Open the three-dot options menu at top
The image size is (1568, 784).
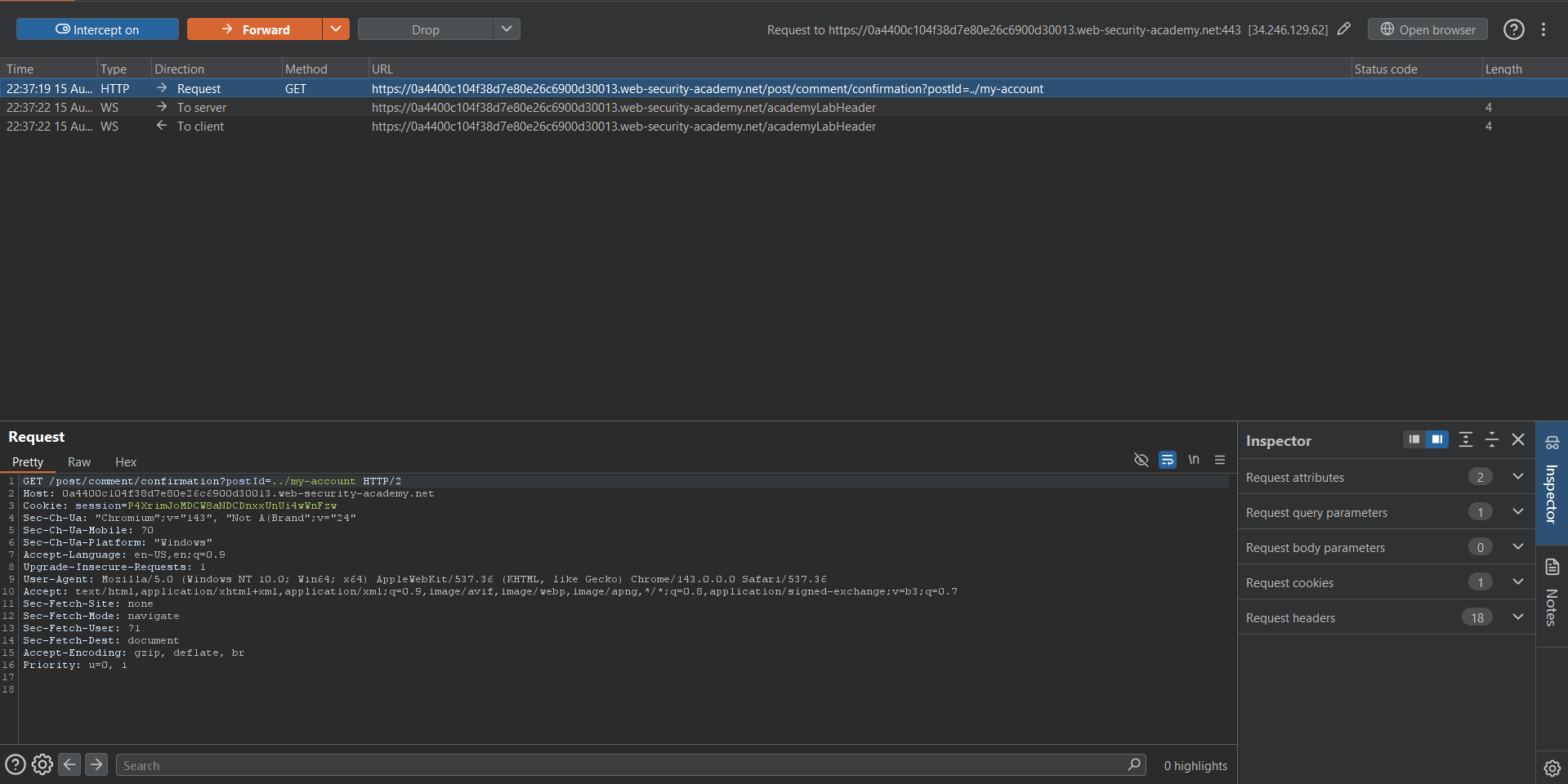(x=1543, y=29)
